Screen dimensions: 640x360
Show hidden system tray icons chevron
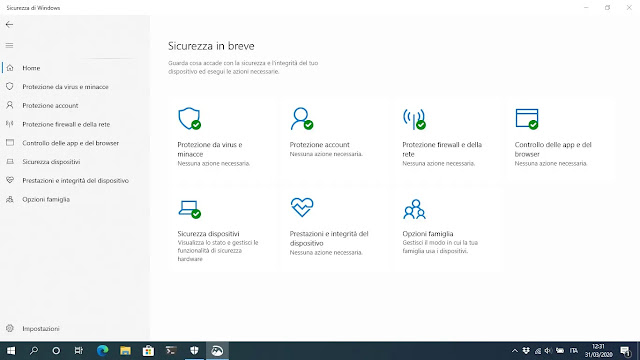[x=515, y=351]
